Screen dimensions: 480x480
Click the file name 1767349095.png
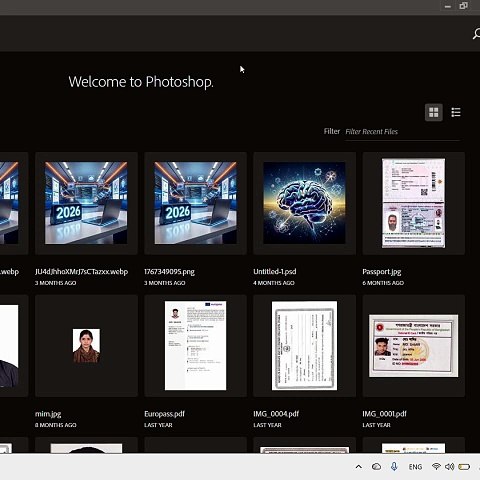(169, 272)
